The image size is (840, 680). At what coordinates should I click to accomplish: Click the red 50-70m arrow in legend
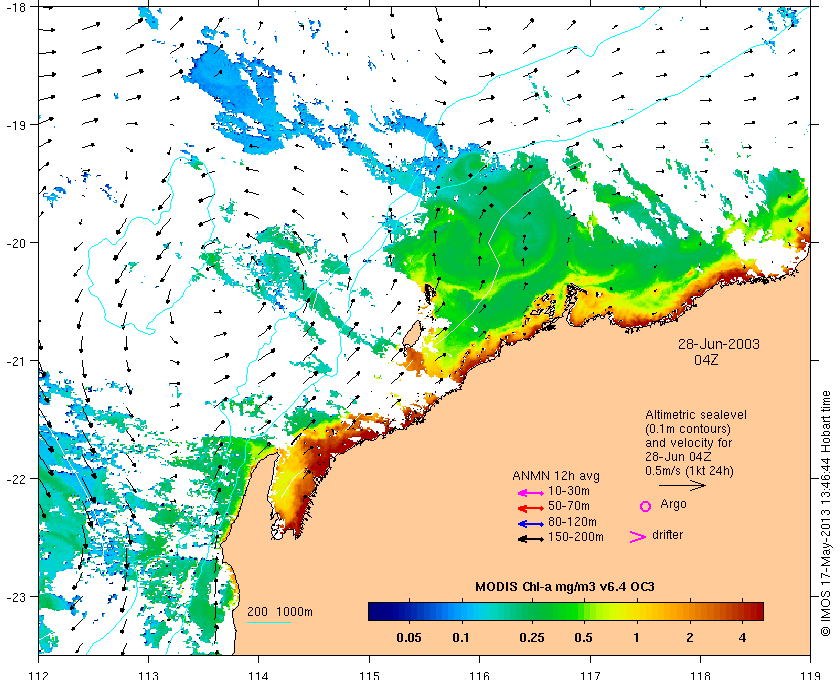(531, 508)
